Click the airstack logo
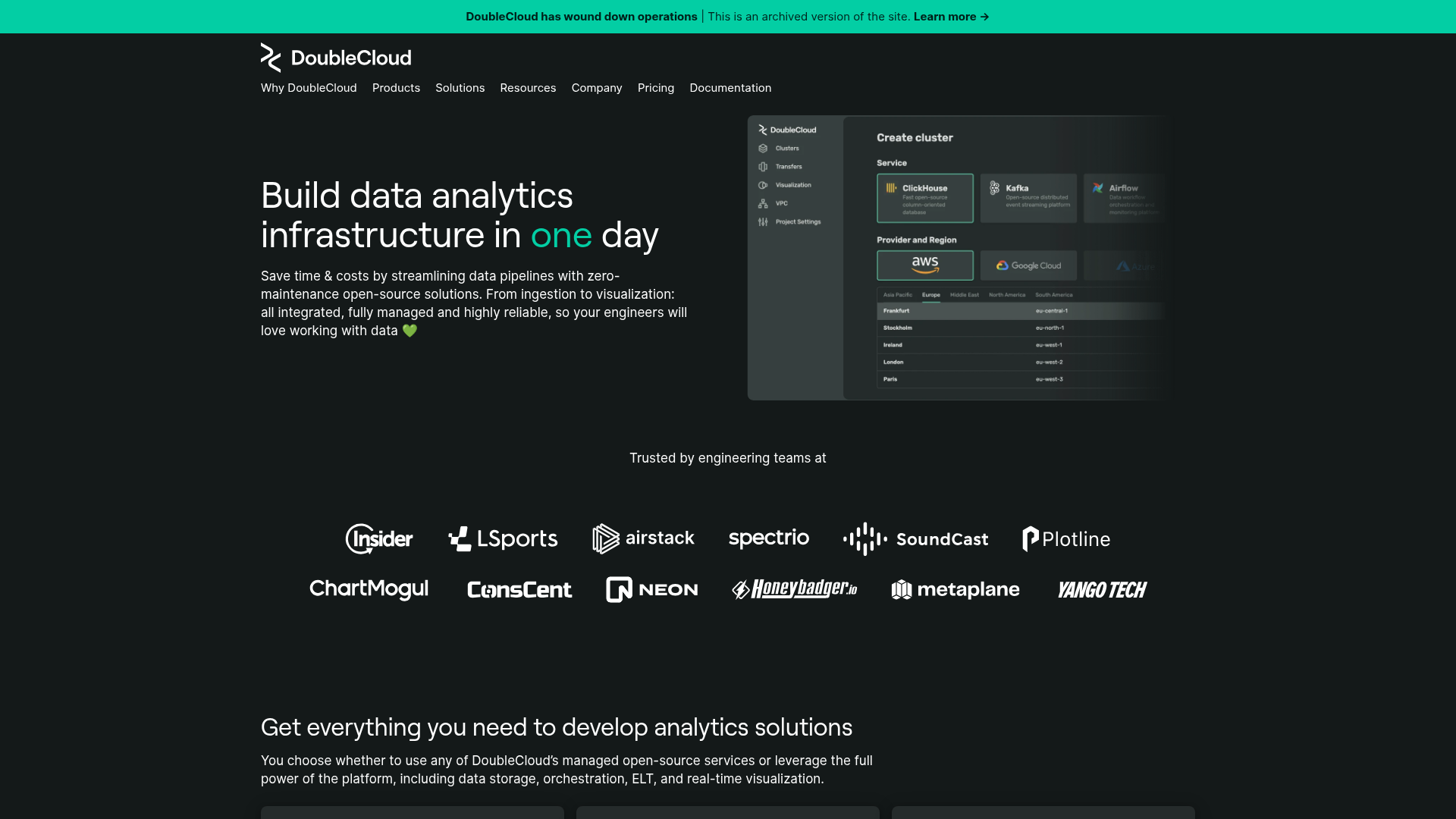The height and width of the screenshot is (819, 1456). (643, 538)
